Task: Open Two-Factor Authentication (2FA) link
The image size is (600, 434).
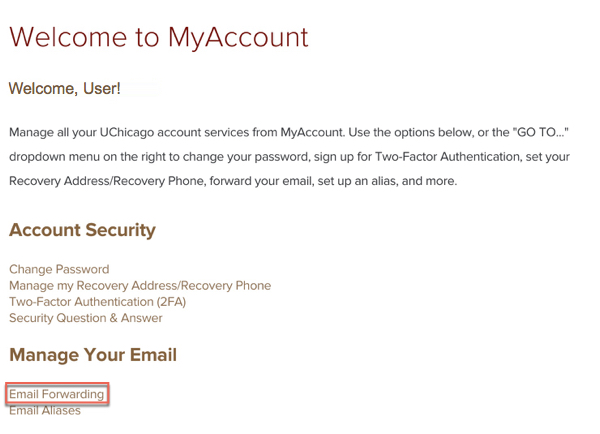Action: click(x=97, y=301)
